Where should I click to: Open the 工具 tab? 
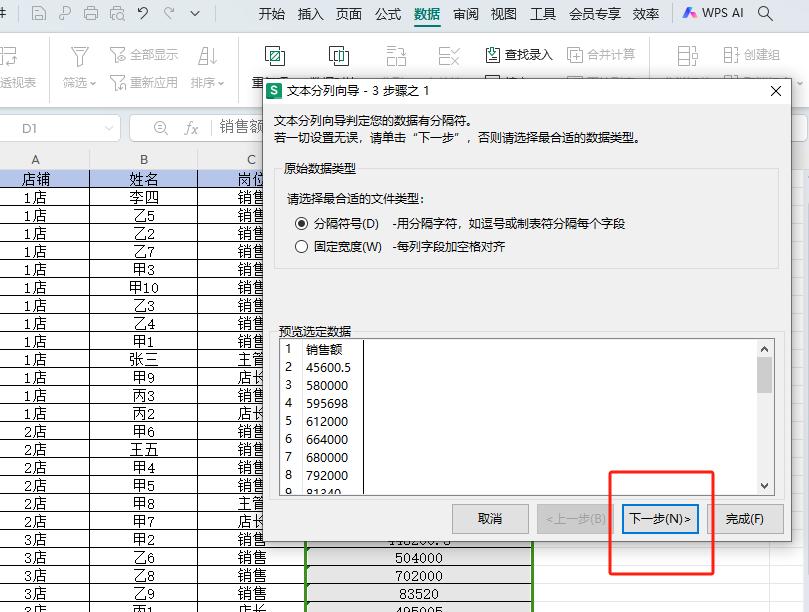pyautogui.click(x=543, y=13)
